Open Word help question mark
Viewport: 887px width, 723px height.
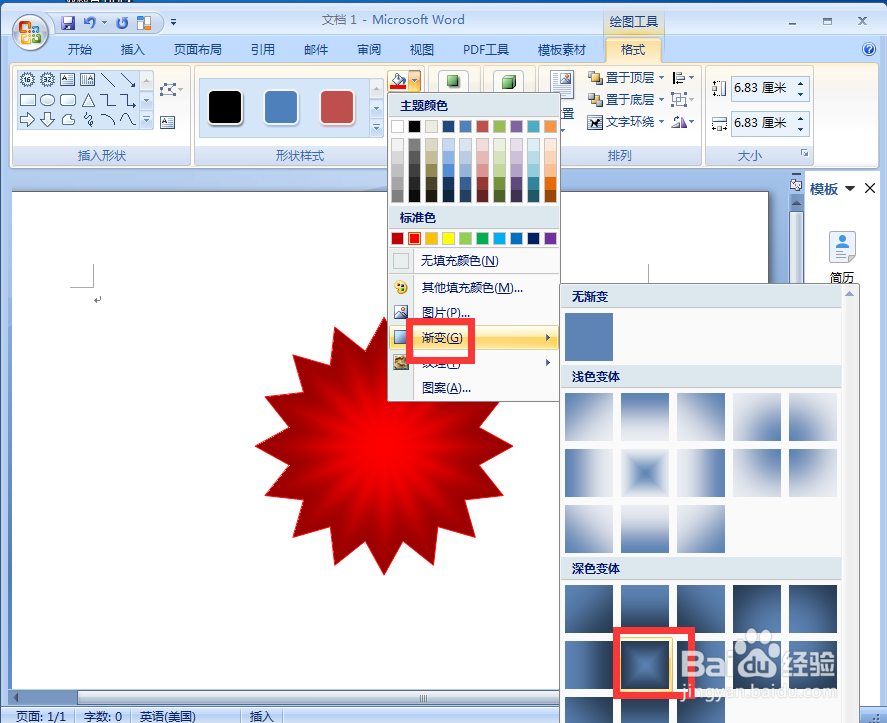pyautogui.click(x=869, y=49)
